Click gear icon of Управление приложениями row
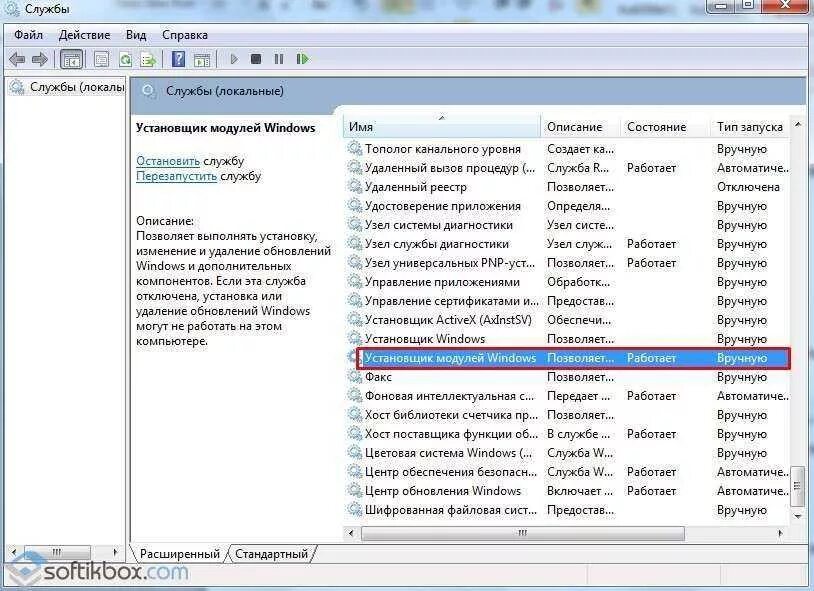This screenshot has width=814, height=591. 355,281
